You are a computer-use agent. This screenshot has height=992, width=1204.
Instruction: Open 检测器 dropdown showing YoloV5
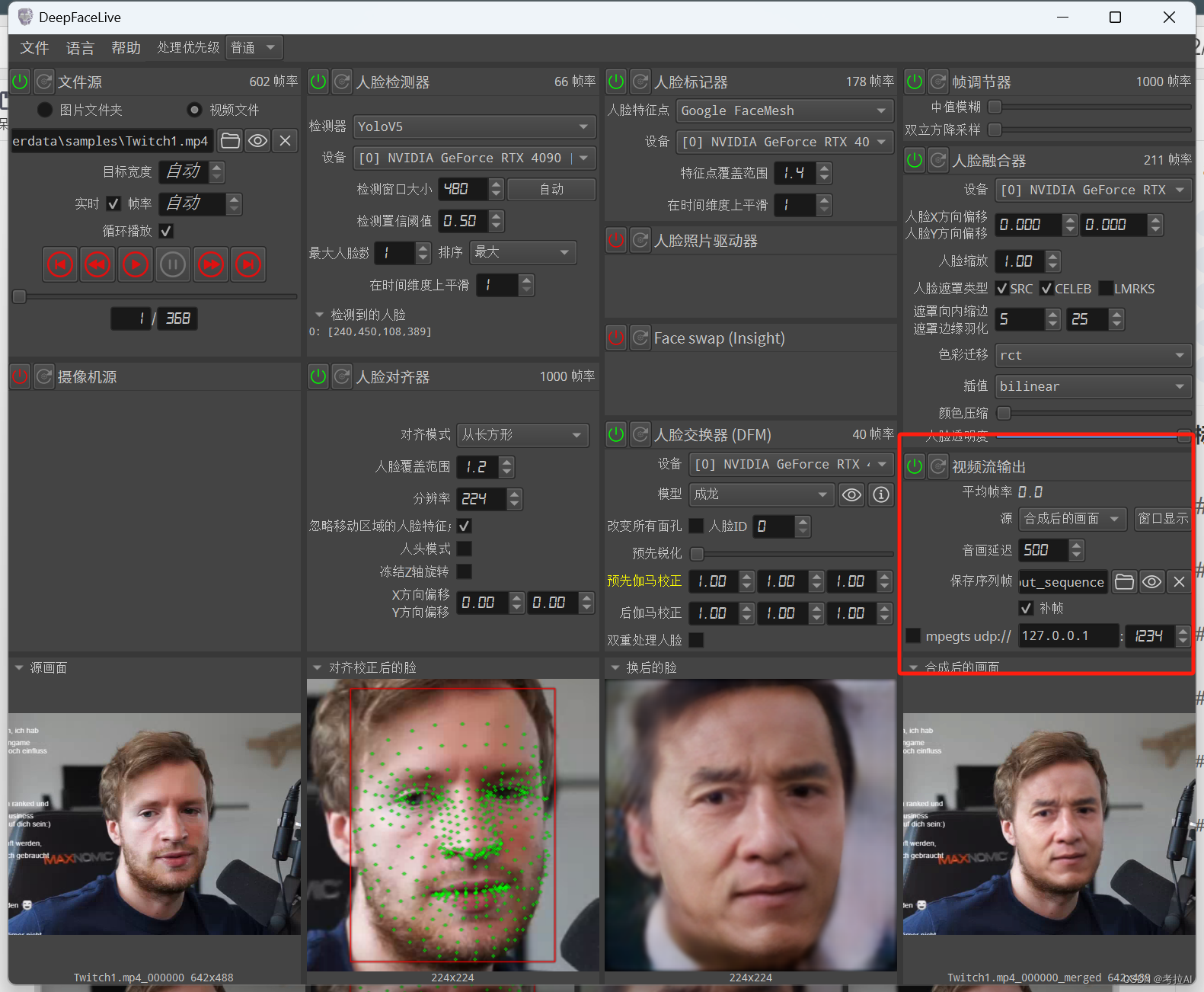coord(474,126)
